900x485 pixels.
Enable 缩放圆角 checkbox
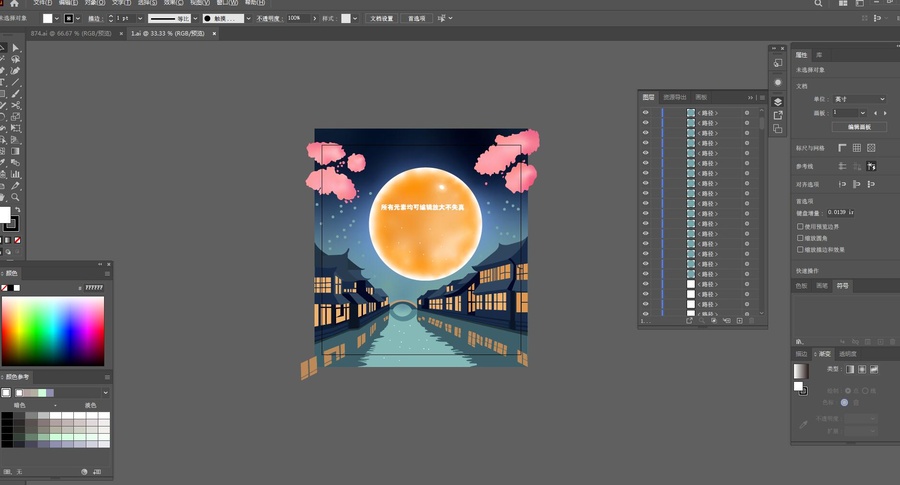coord(800,238)
